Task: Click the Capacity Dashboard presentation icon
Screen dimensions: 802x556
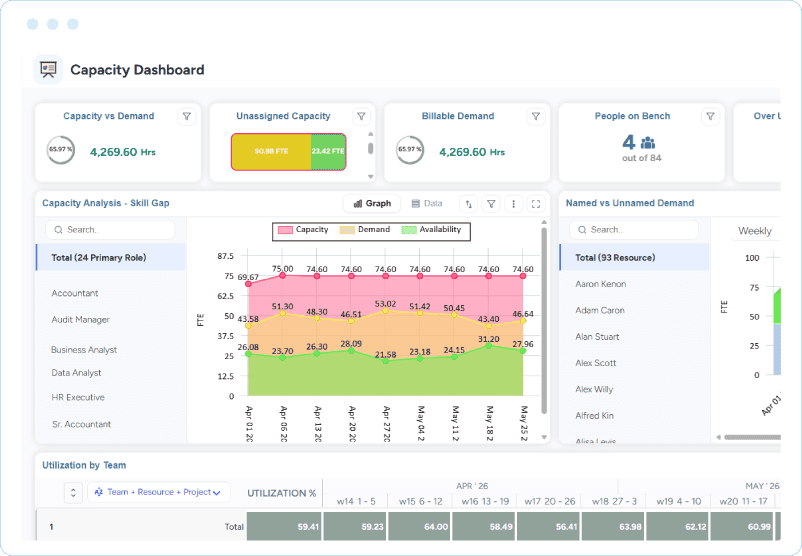Action: pyautogui.click(x=48, y=70)
